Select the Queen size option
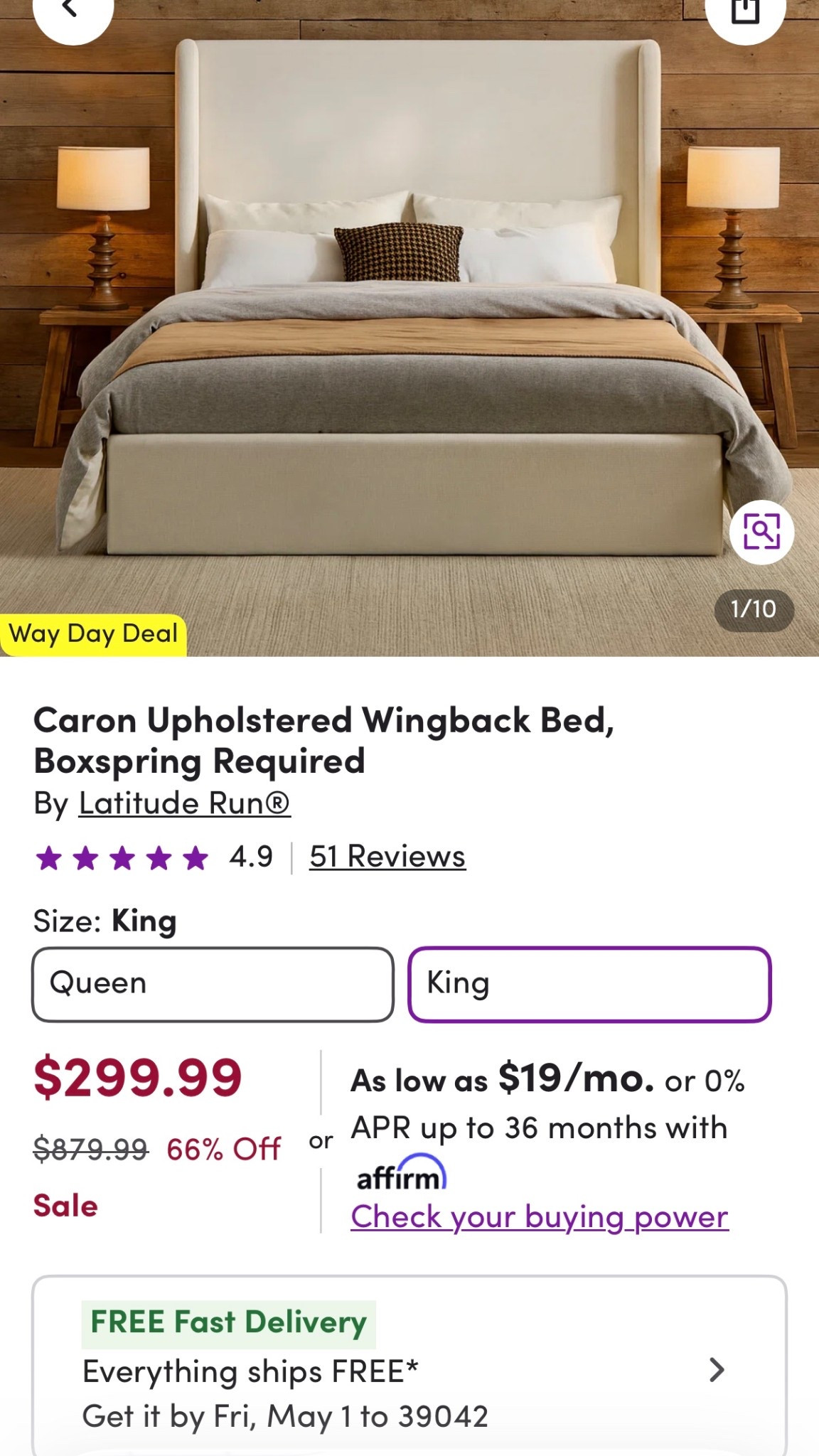Viewport: 819px width, 1456px height. coord(213,984)
